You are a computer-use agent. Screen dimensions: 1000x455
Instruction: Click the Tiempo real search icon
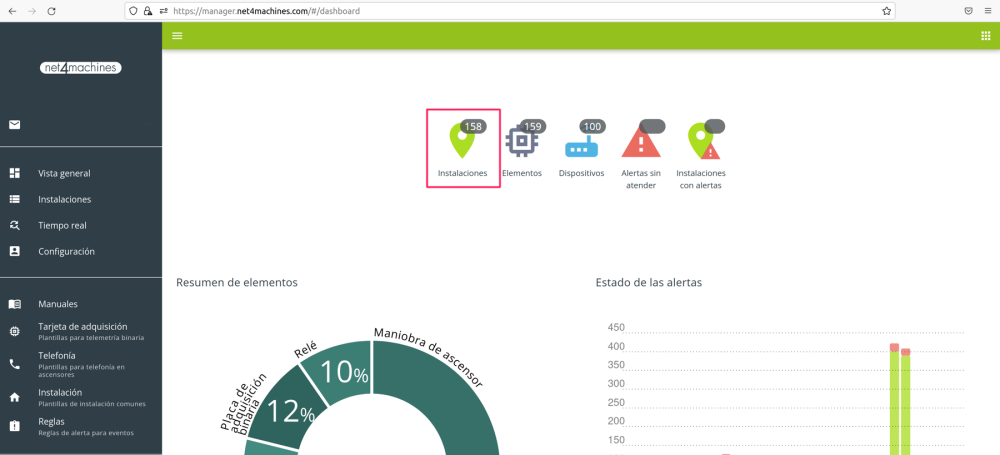pos(15,225)
